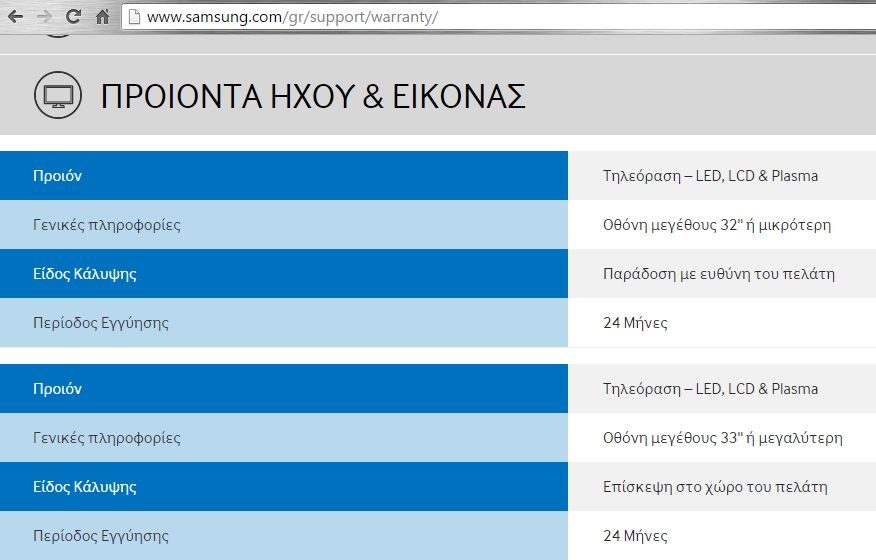
Task: Click the partially visible circular icon at top
Action: pos(58,34)
